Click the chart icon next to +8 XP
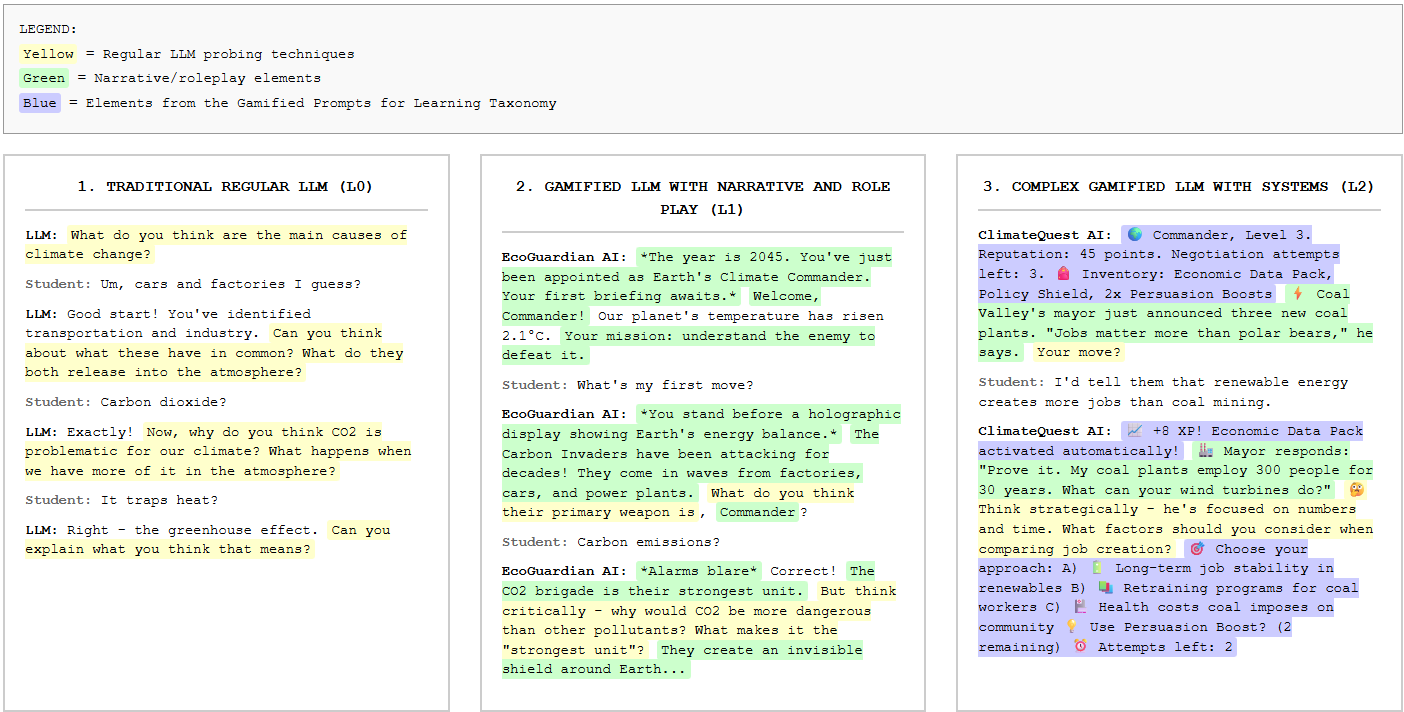 pos(1135,431)
